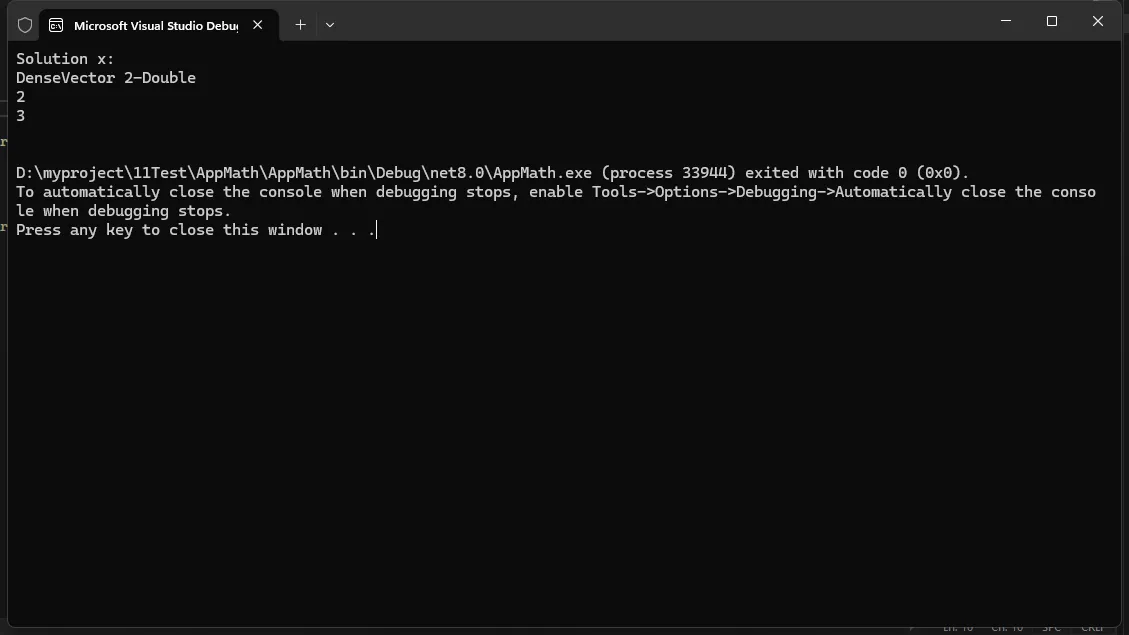Click the empty console area below the output
Viewport: 1129px width, 635px height.
click(560, 430)
